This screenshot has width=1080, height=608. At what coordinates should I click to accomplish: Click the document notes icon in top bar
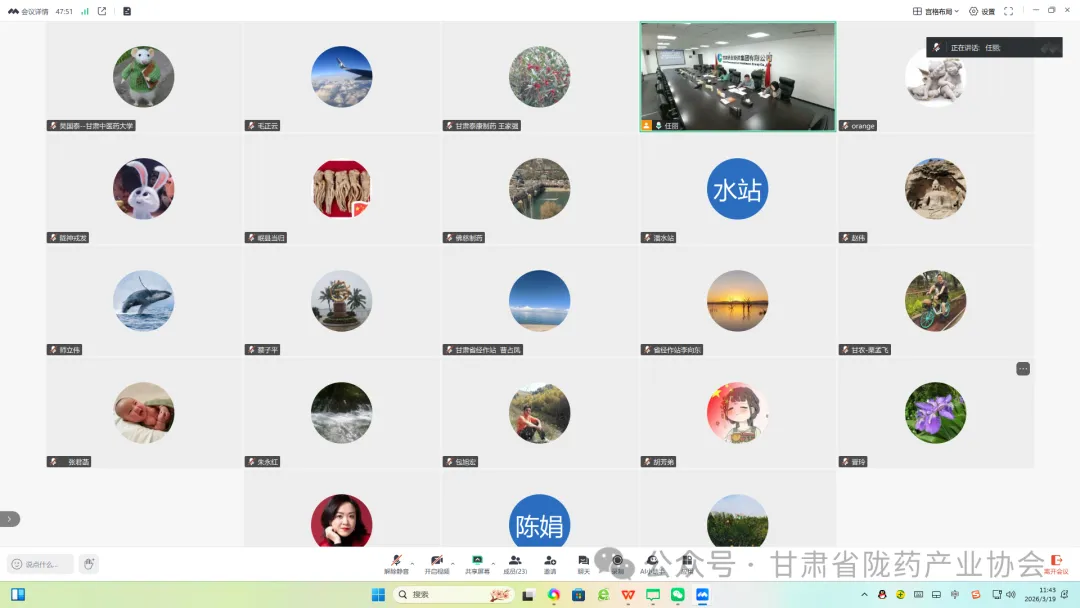coord(127,11)
